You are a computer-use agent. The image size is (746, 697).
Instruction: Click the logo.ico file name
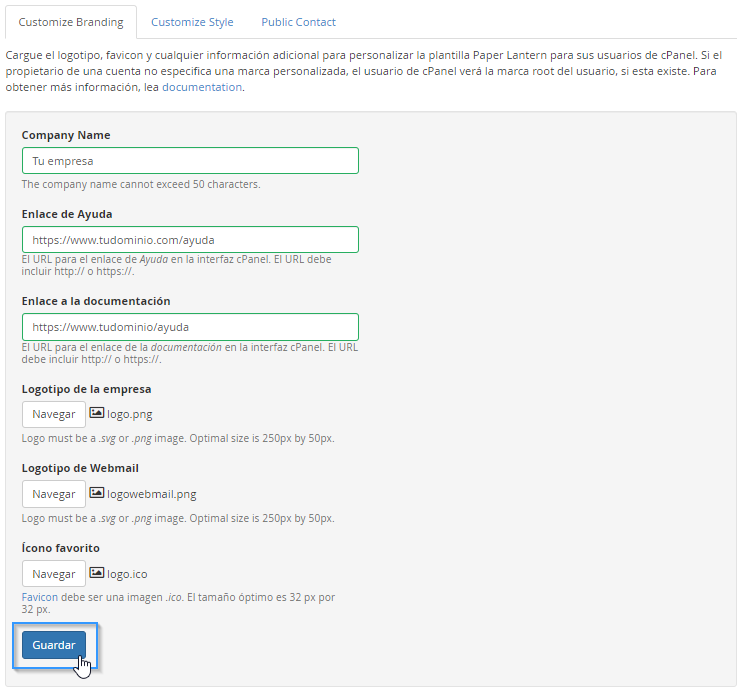coord(127,574)
